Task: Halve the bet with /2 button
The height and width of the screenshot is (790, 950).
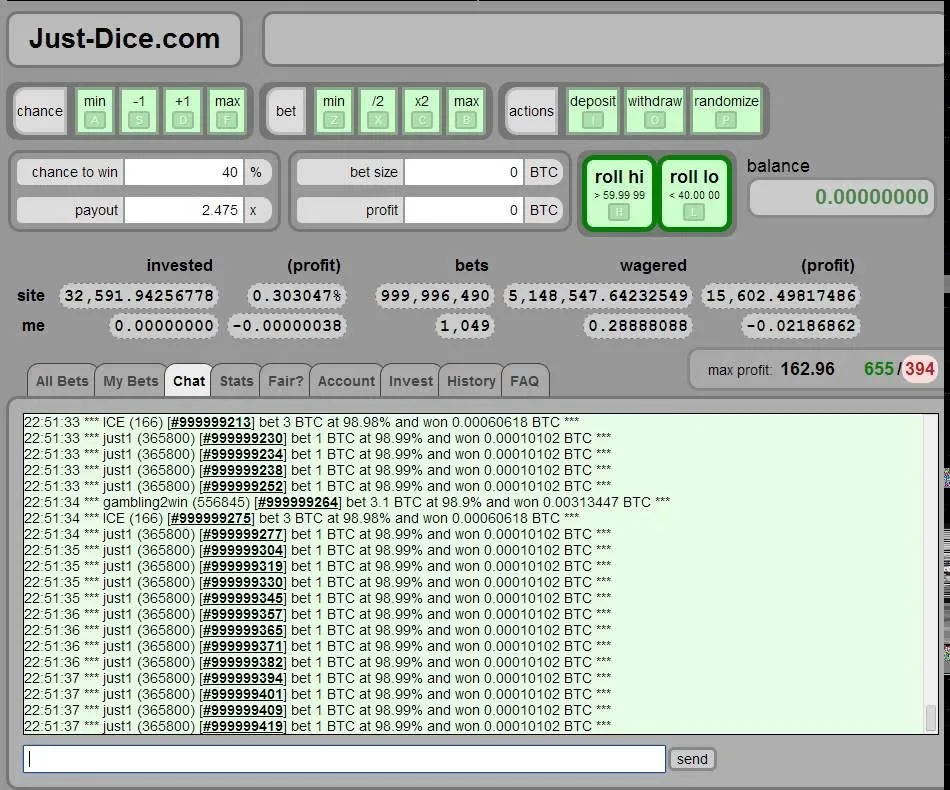Action: click(378, 110)
